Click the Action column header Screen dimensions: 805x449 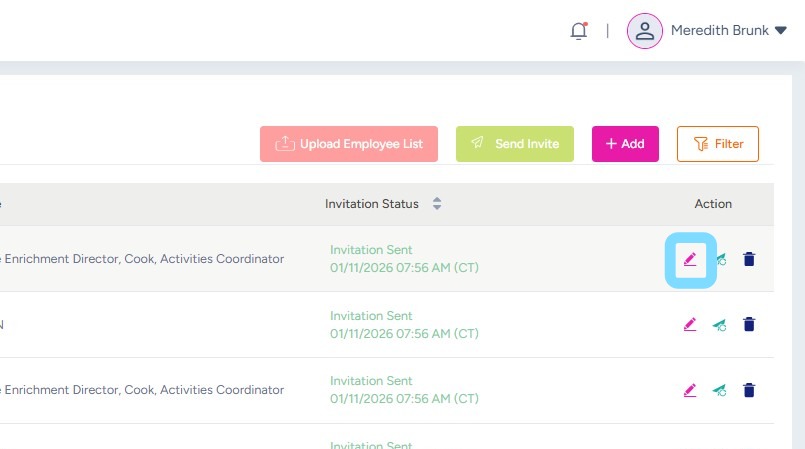[x=713, y=204]
